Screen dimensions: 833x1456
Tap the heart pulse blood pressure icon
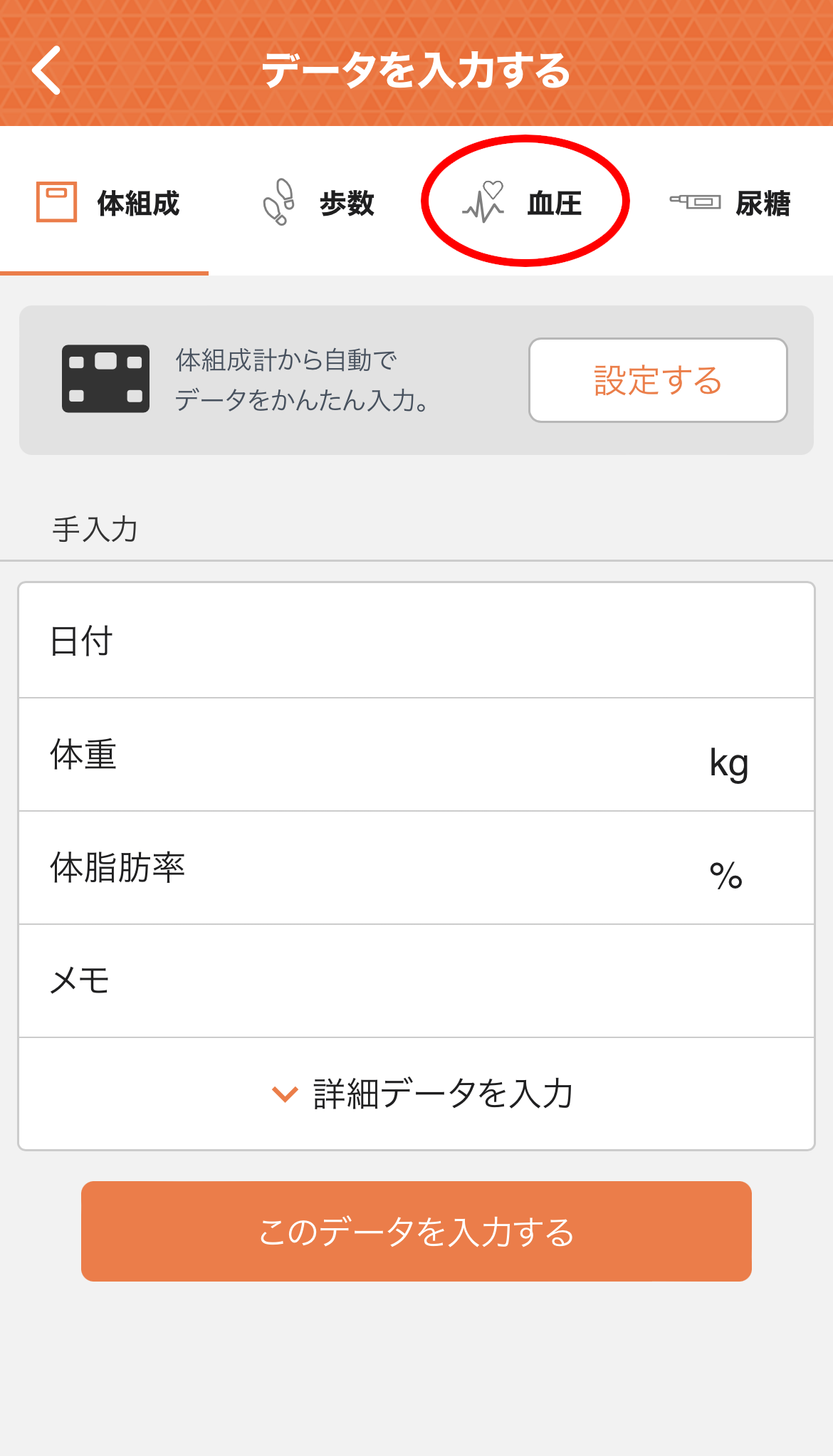(483, 202)
